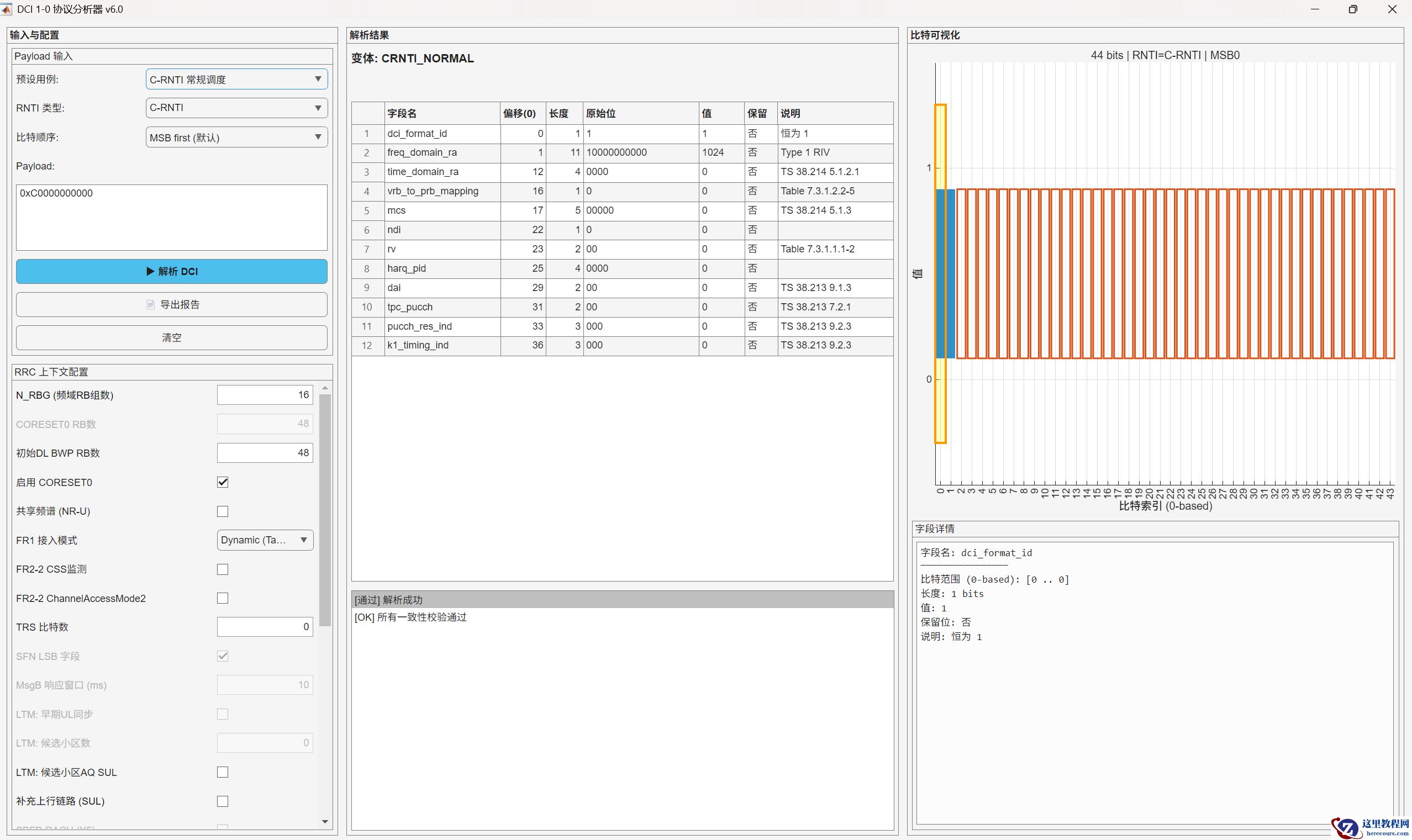The height and width of the screenshot is (840, 1412).
Task: Open the RNTI 类型 dropdown
Action: pyautogui.click(x=236, y=108)
